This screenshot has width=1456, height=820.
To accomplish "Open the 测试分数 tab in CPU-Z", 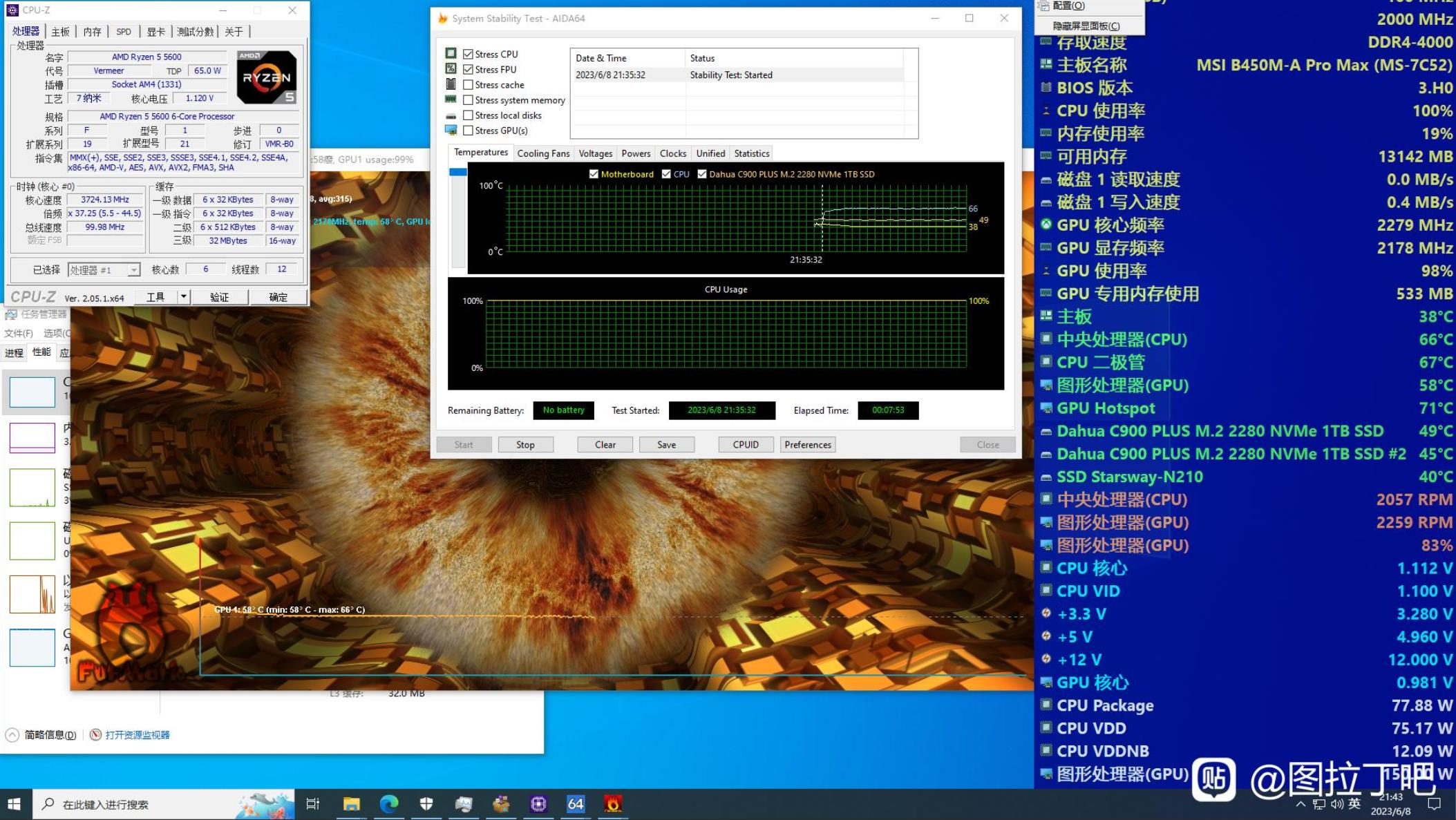I will 196,32.
